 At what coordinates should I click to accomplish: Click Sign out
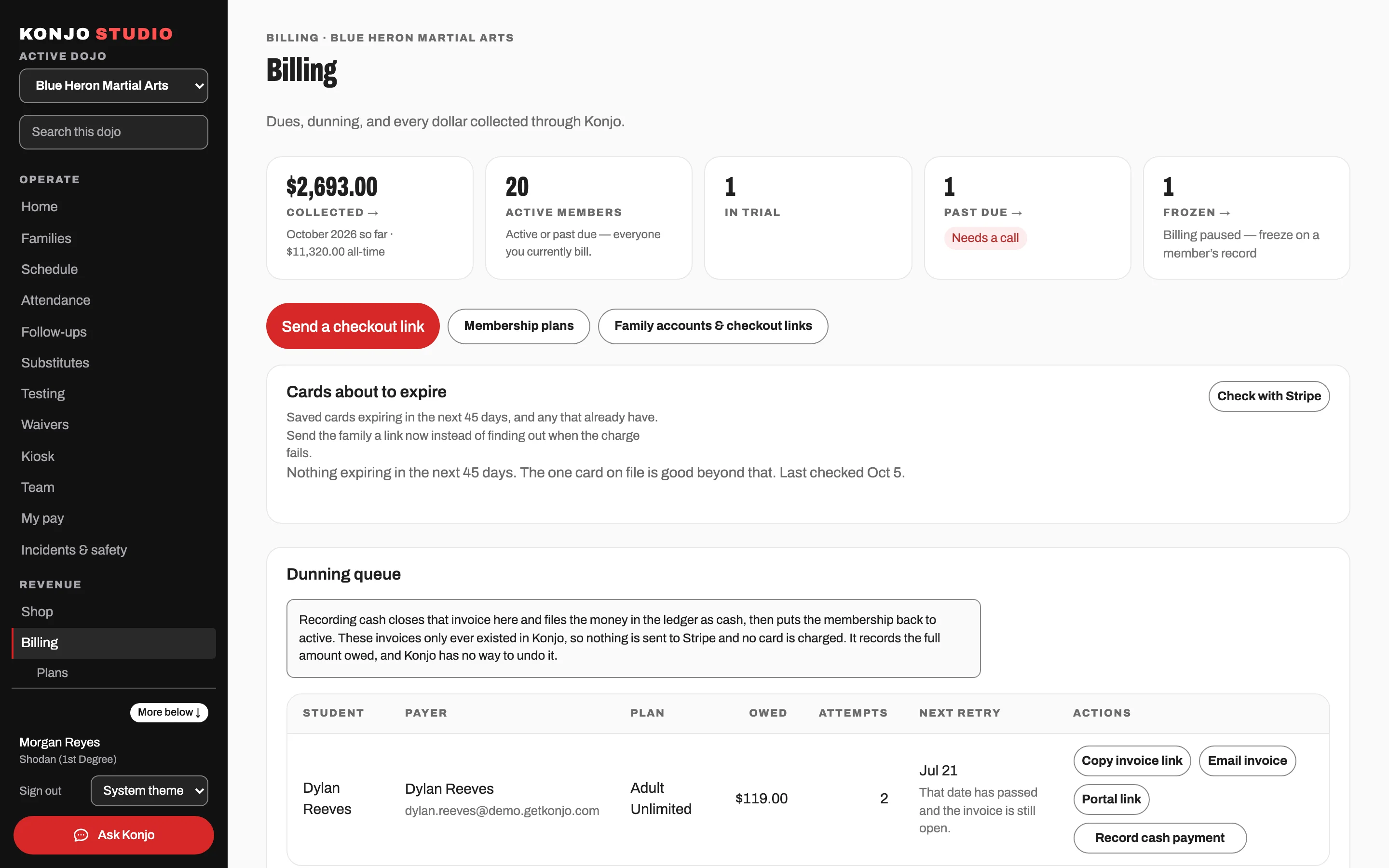(x=40, y=790)
